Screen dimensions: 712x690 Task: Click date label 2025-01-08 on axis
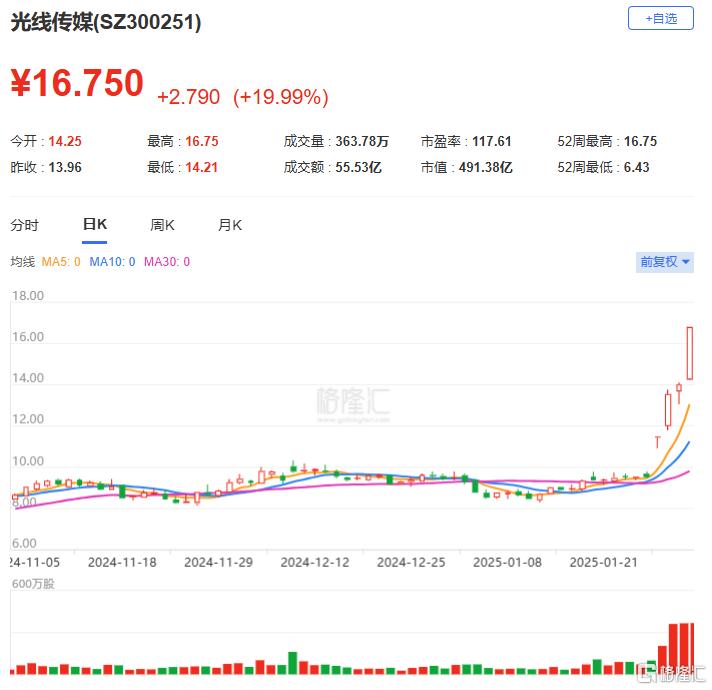[x=507, y=562]
